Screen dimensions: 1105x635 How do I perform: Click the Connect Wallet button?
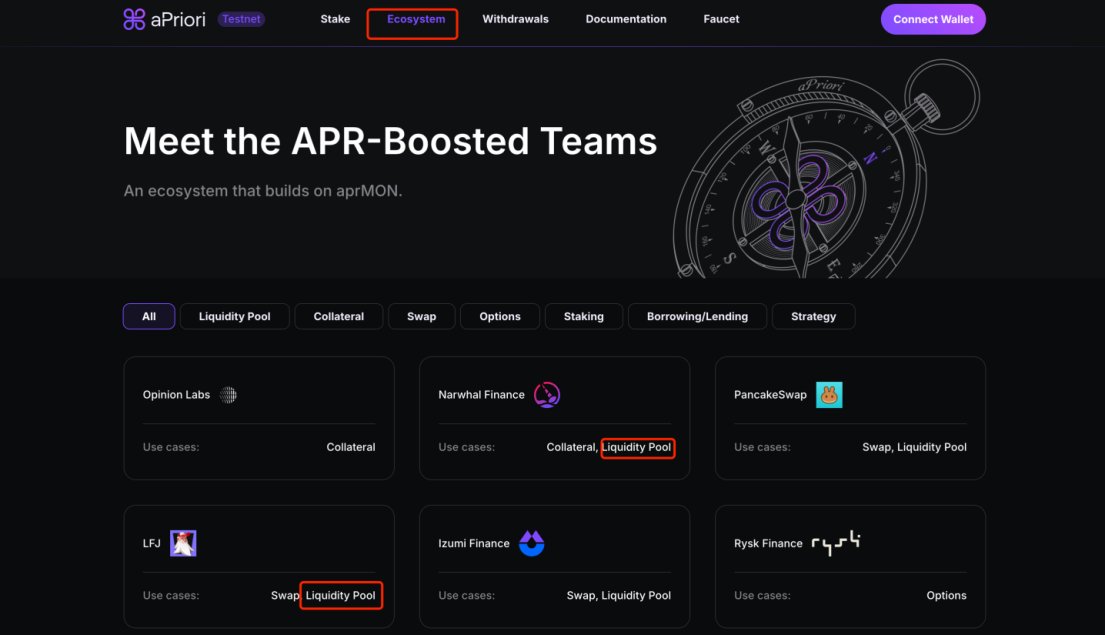tap(933, 19)
